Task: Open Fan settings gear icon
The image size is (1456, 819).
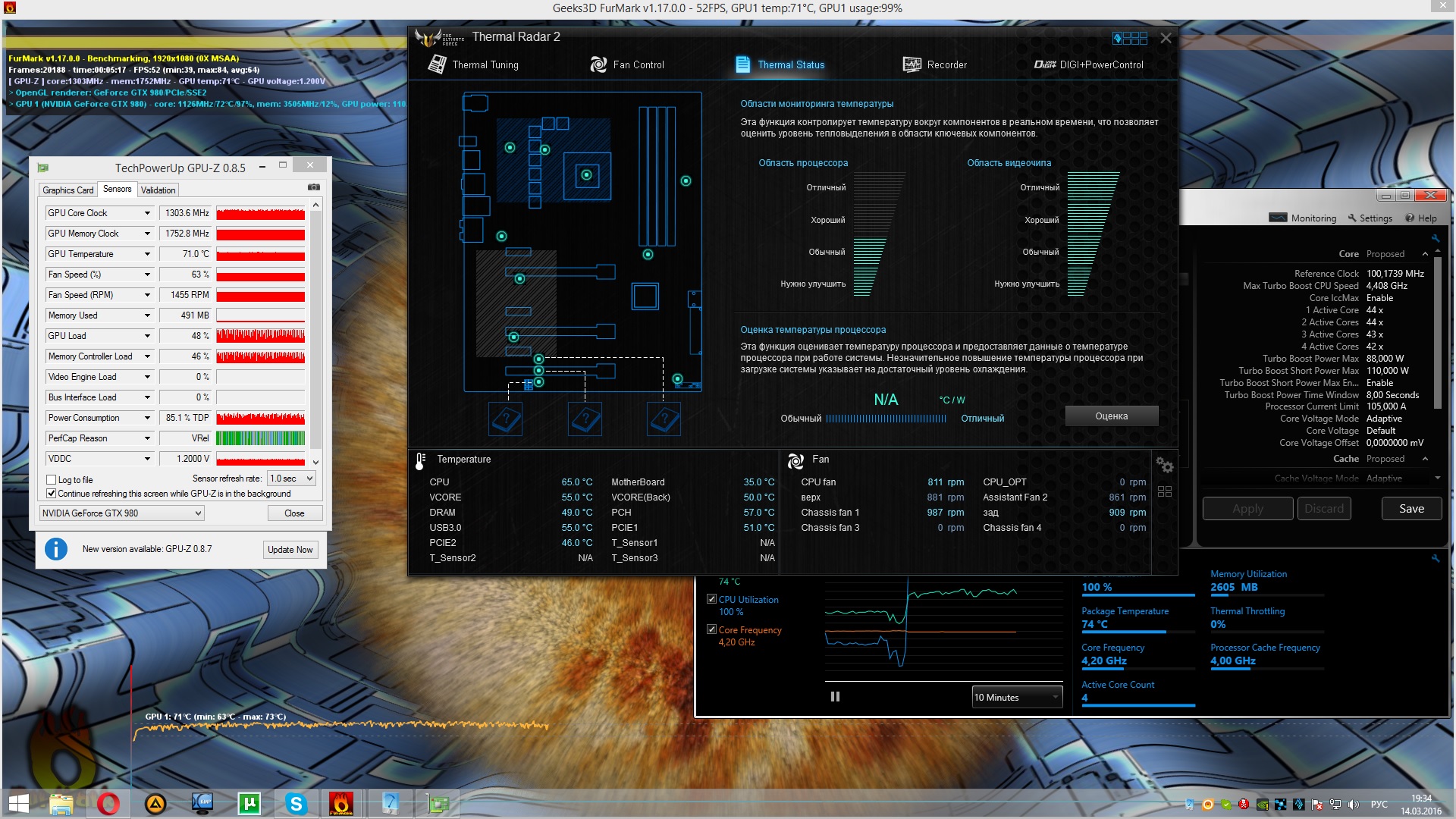Action: (1164, 465)
